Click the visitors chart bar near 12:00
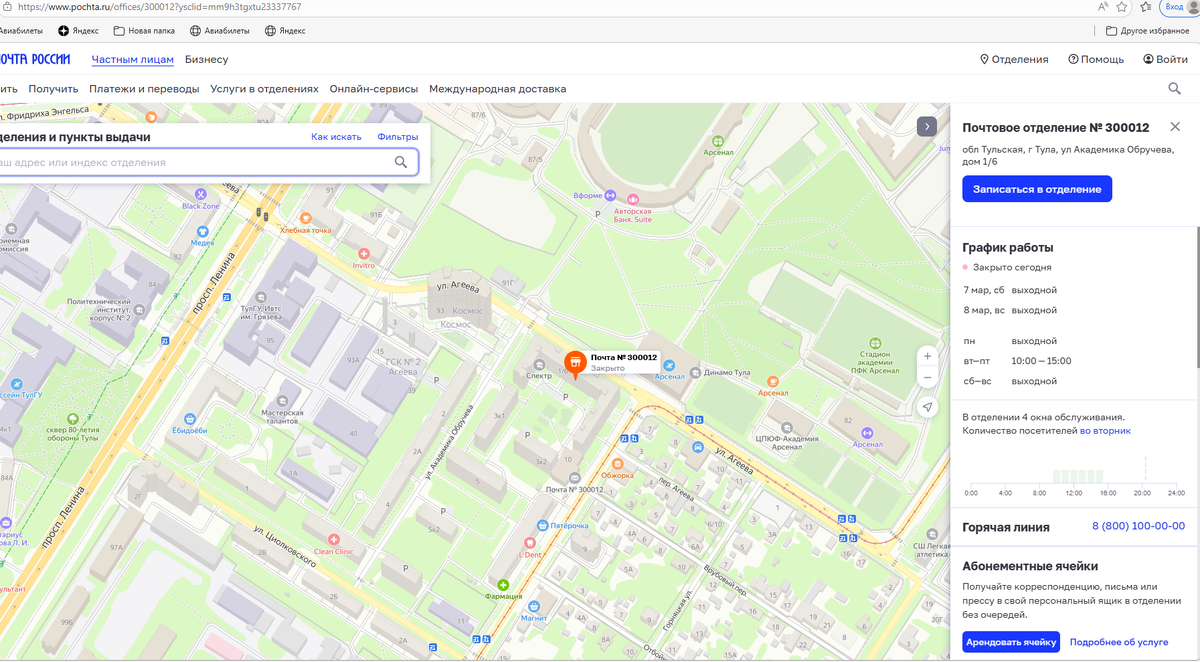 point(1073,477)
